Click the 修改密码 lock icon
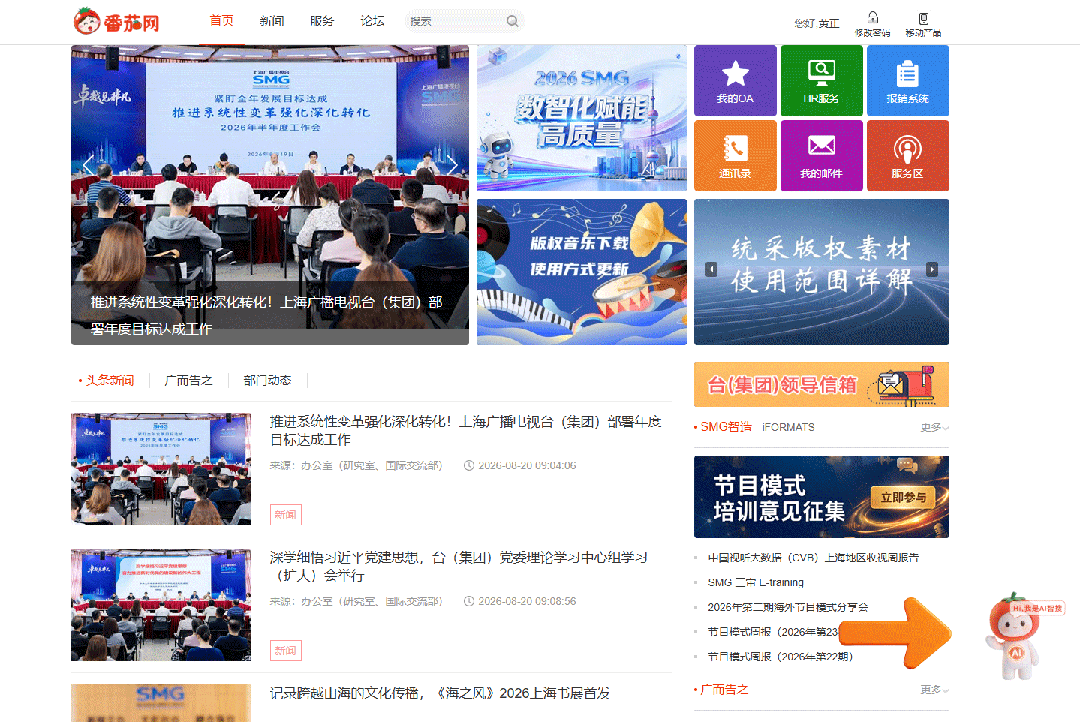 pos(873,17)
